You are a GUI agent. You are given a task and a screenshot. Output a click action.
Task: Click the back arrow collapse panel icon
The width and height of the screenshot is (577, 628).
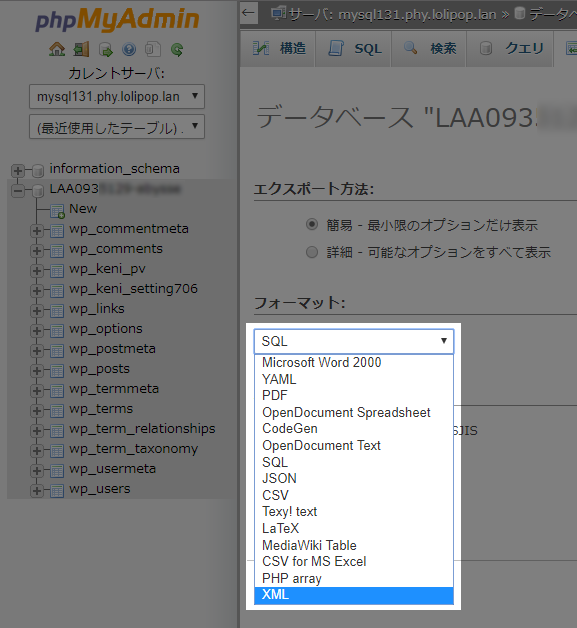coord(248,13)
